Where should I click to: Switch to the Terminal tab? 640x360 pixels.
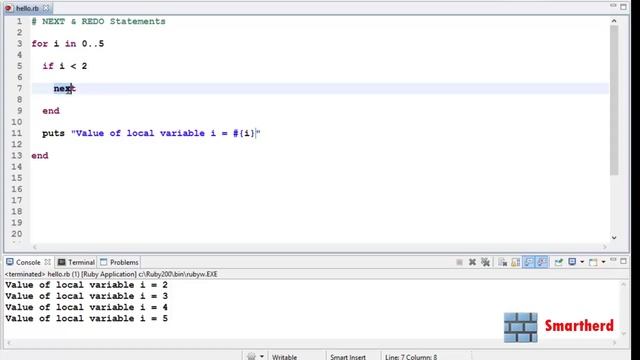click(x=76, y=262)
